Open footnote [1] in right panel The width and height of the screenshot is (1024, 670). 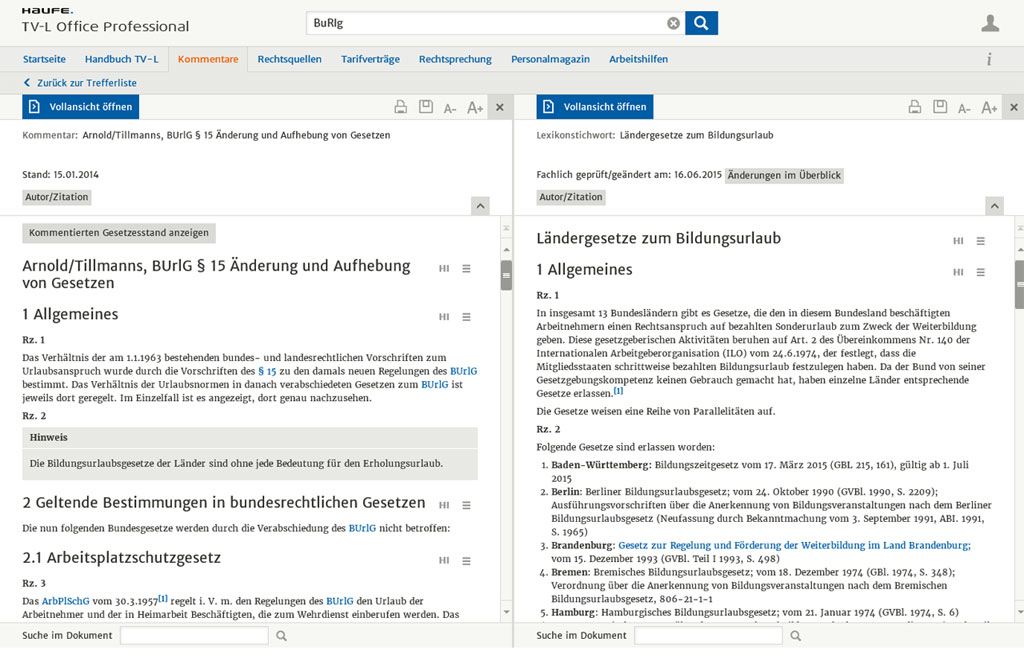coord(618,391)
